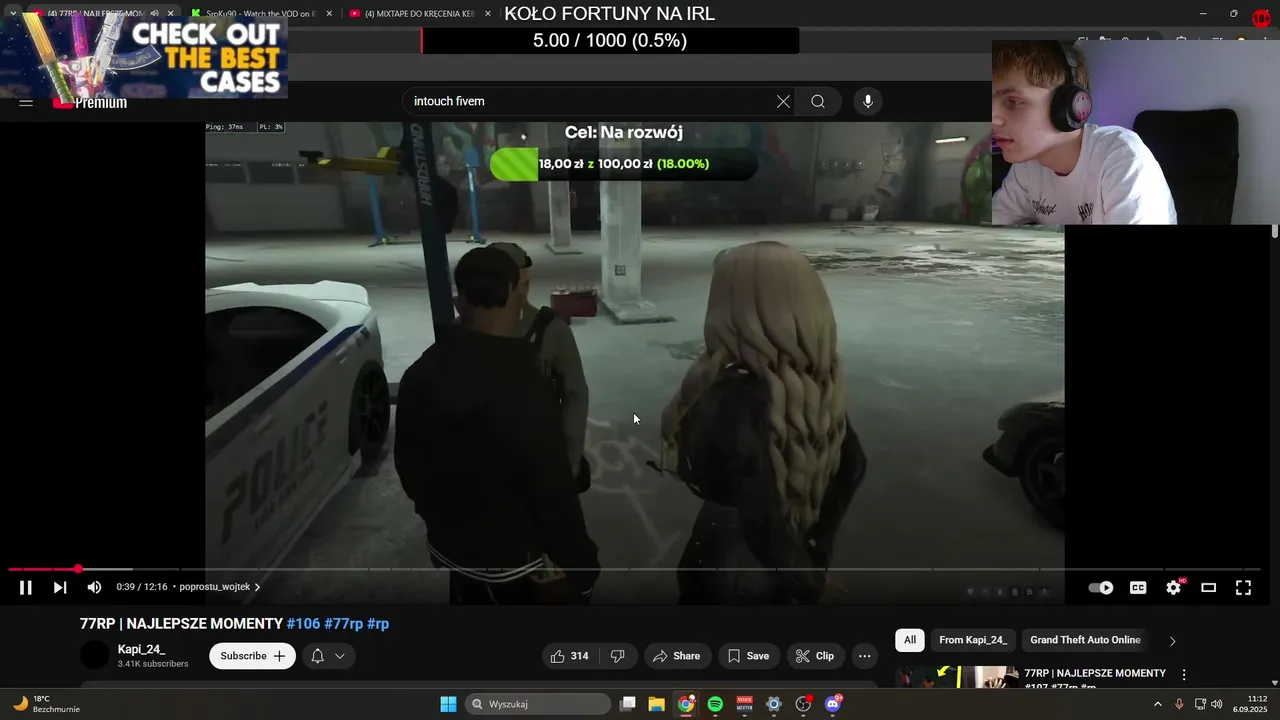Screen dimensions: 1280x720
Task: Dislike the video with thumbs down
Action: (x=617, y=656)
